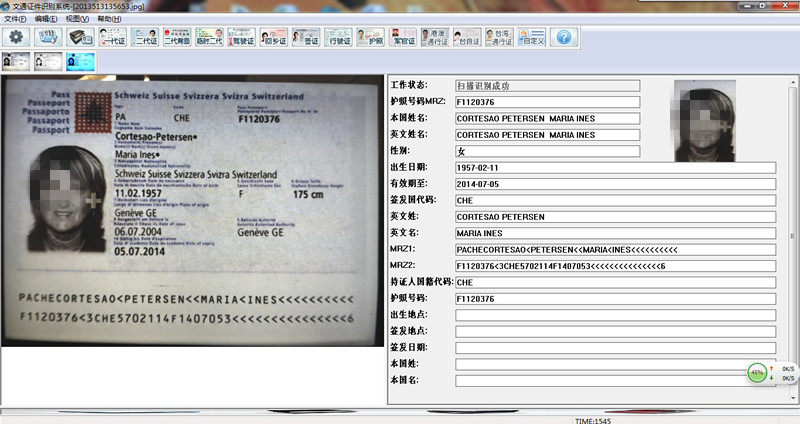Select the 签证 document type

pyautogui.click(x=306, y=37)
